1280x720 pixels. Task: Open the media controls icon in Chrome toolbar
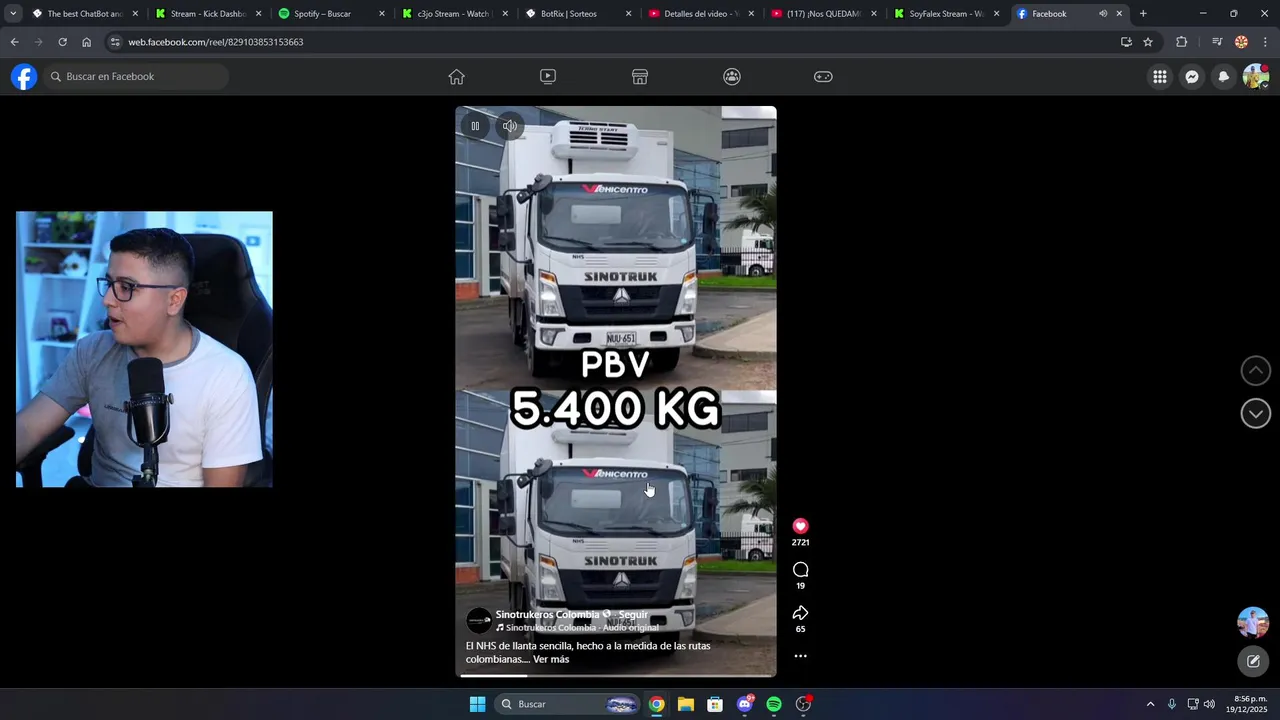tap(1217, 42)
